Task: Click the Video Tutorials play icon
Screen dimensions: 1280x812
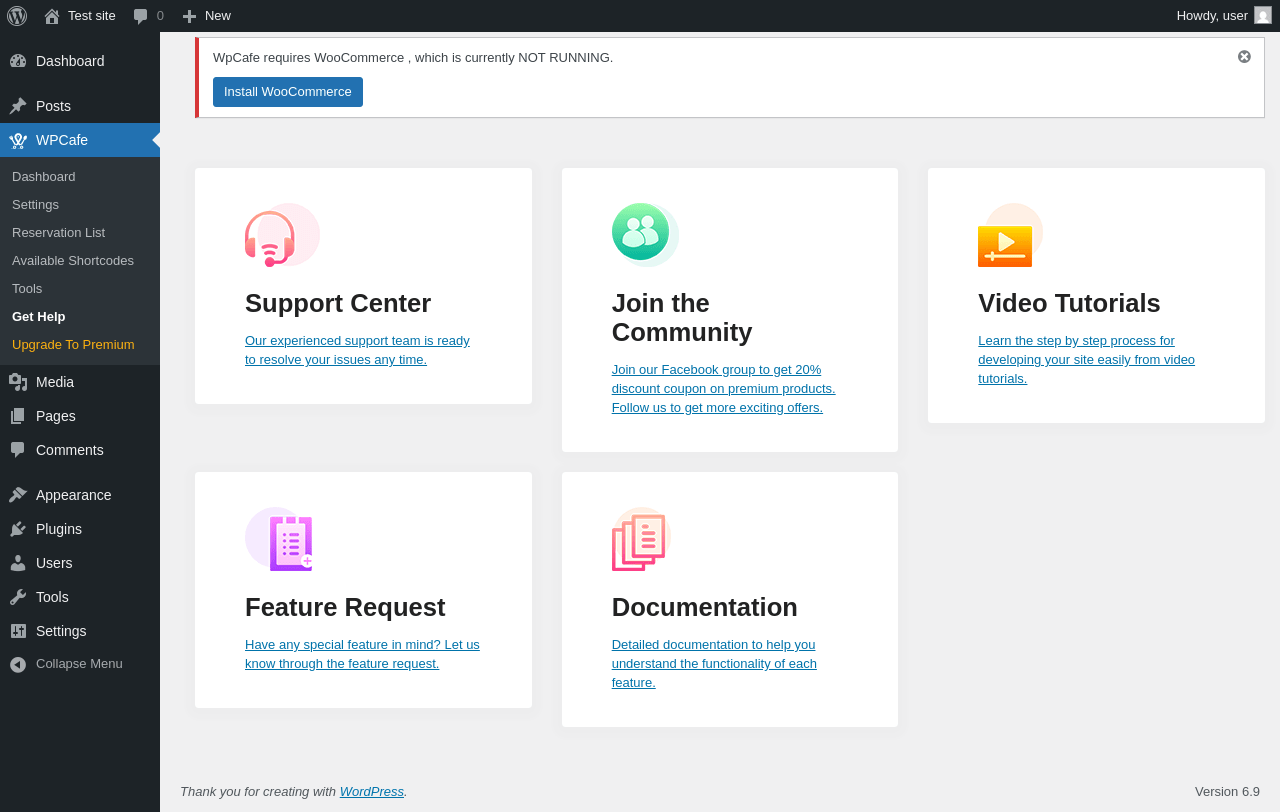Action: (x=1005, y=243)
